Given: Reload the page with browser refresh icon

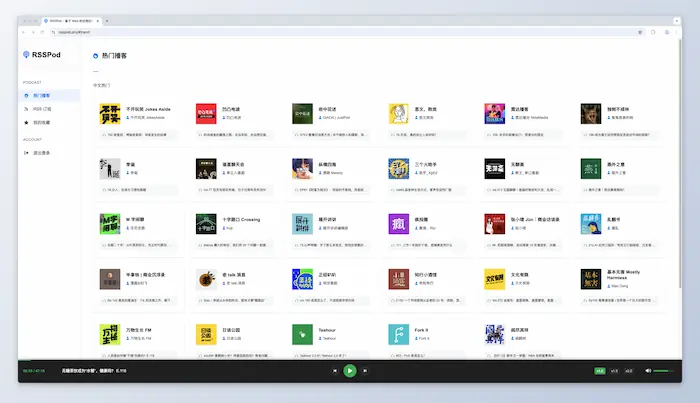Looking at the screenshot, I should (x=42, y=32).
